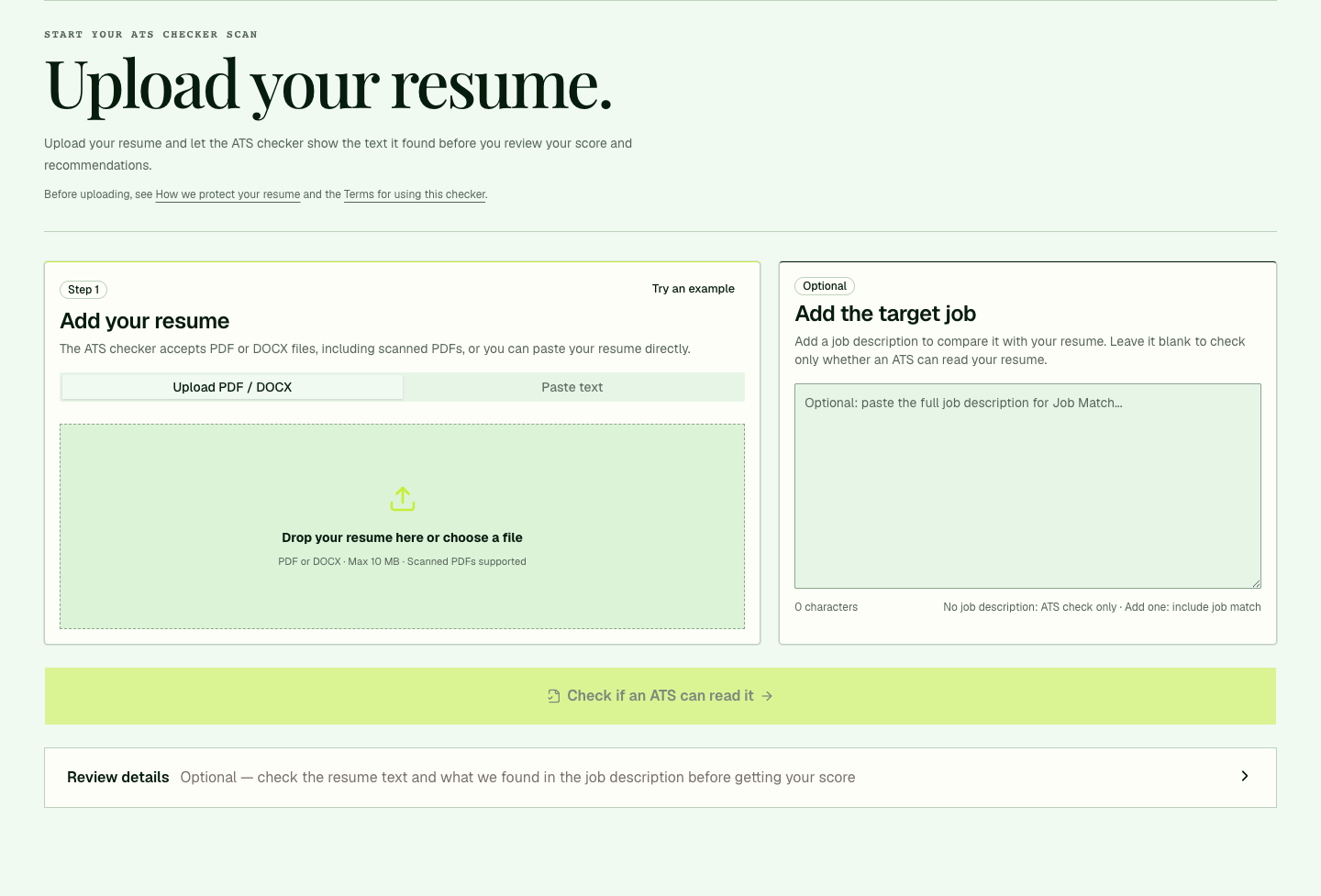Click the textarea resize handle corner

click(x=1256, y=583)
